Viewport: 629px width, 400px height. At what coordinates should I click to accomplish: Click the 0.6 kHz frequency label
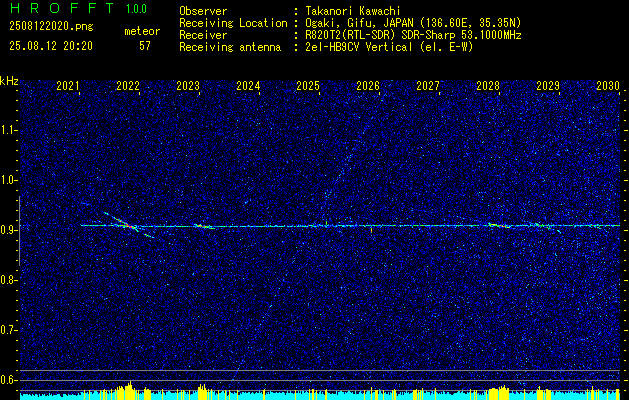coord(8,380)
